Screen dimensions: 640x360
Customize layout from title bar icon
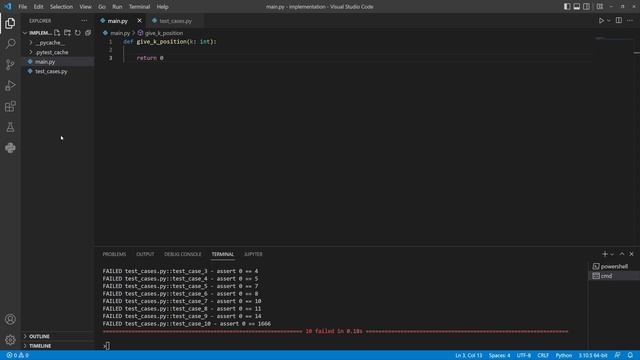click(600, 7)
